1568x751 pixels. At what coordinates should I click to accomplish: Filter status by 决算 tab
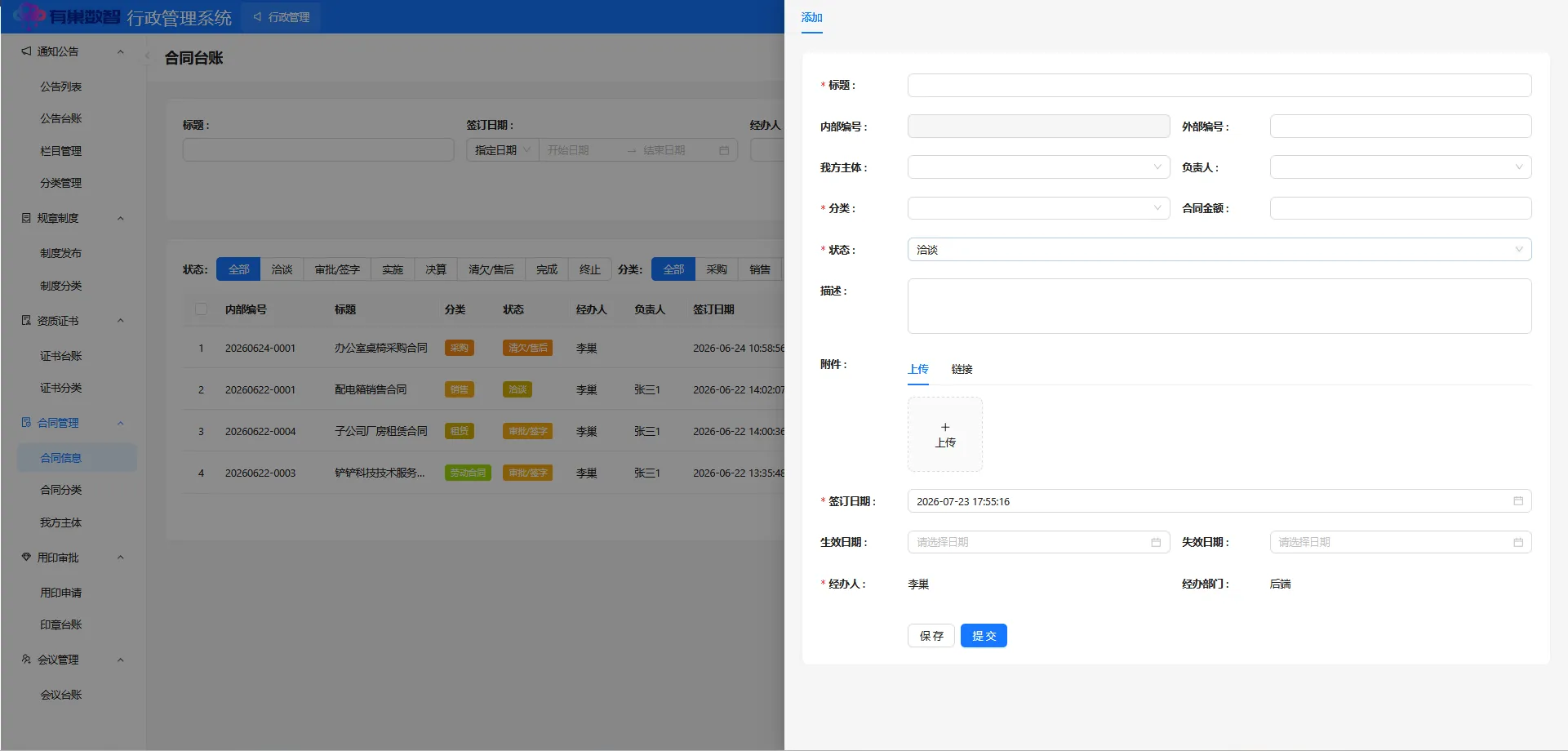click(x=436, y=269)
